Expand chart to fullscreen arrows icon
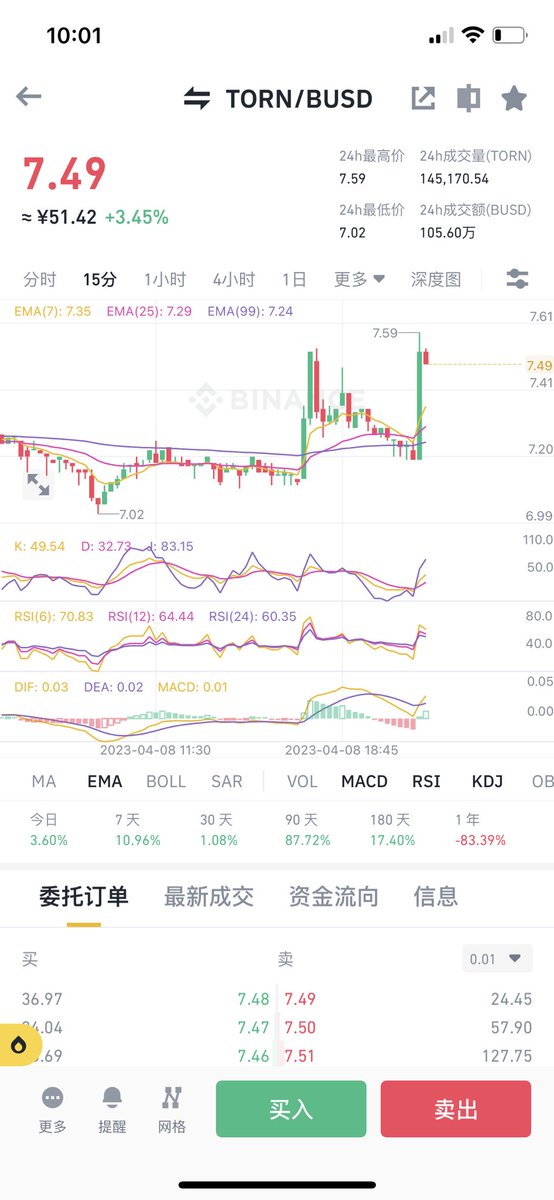This screenshot has width=554, height=1200. point(38,485)
